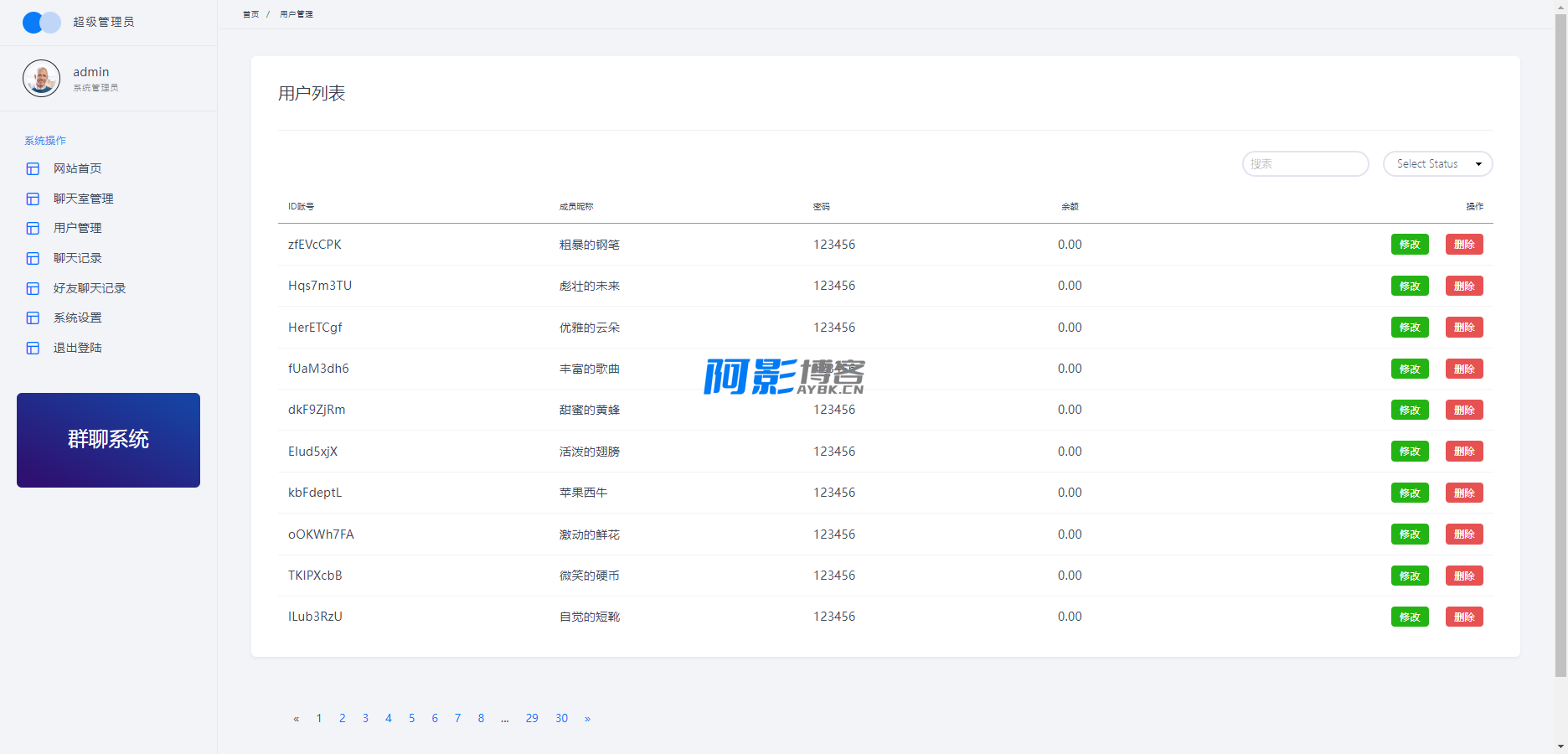The height and width of the screenshot is (754, 1568).
Task: Click the 首页 breadcrumb link
Action: (251, 14)
